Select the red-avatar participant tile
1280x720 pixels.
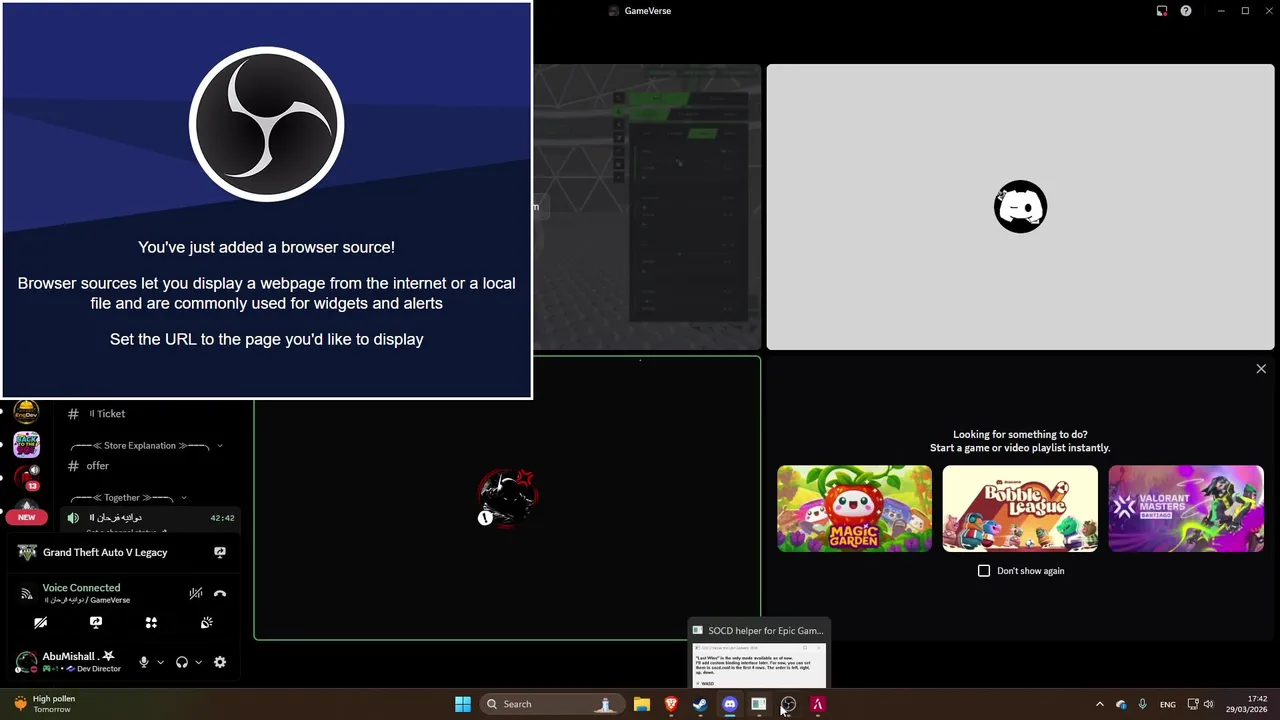click(507, 498)
